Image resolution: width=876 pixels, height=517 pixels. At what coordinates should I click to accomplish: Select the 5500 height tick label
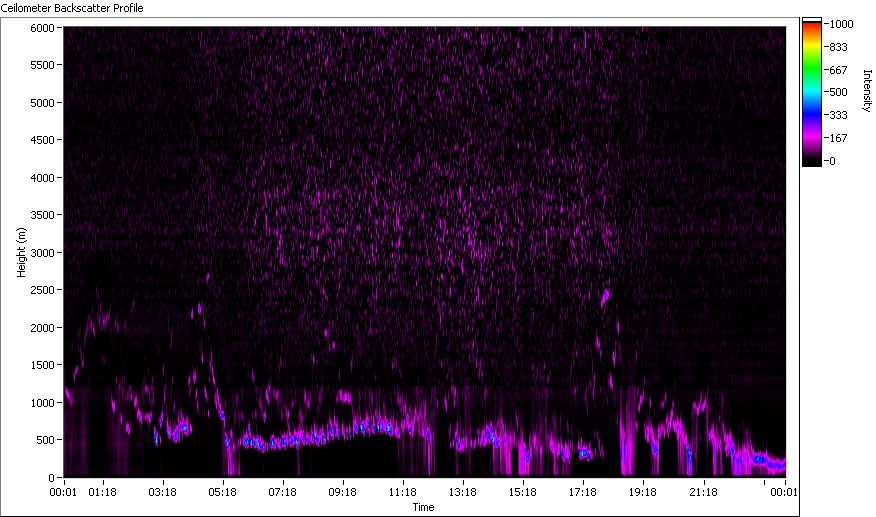pyautogui.click(x=42, y=65)
